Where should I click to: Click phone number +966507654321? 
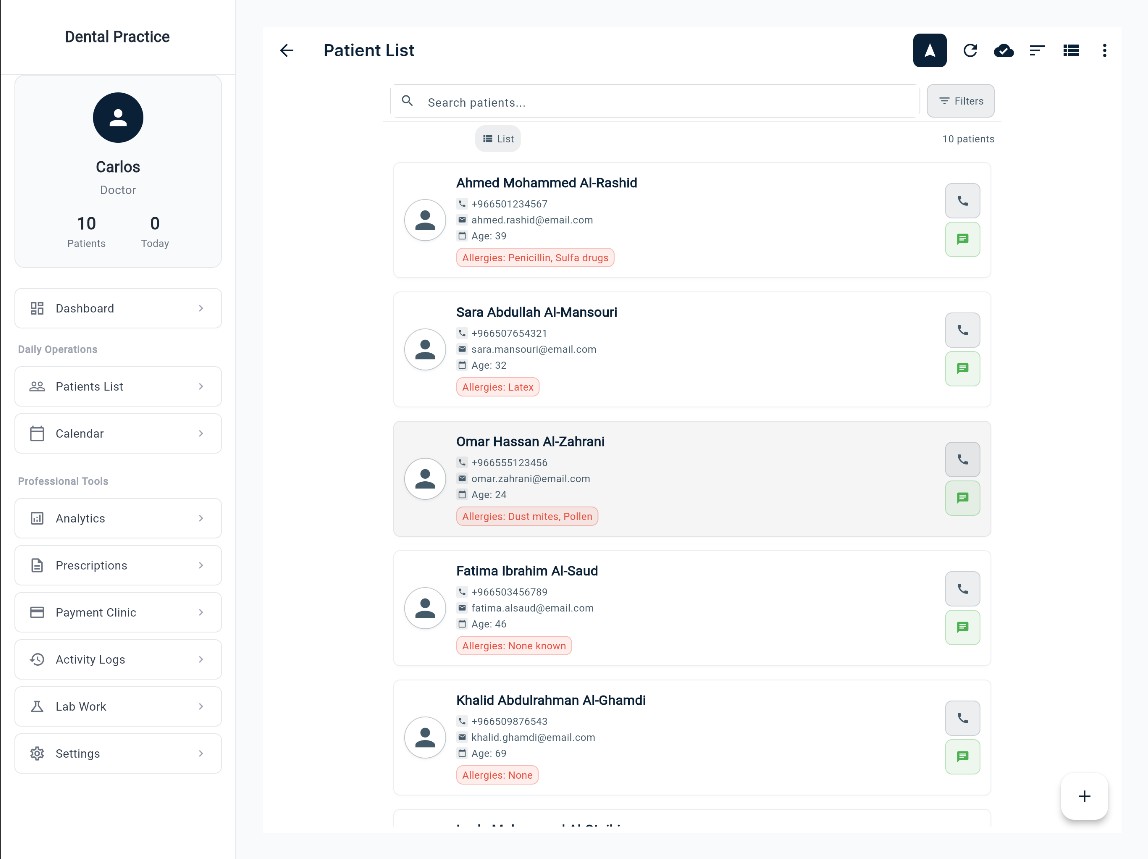coord(509,333)
